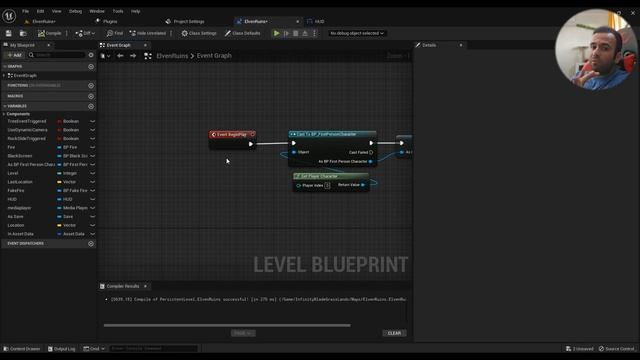Screen dimensions: 640x360
Task: Click the Cast Failed exec pin
Action: 371,152
